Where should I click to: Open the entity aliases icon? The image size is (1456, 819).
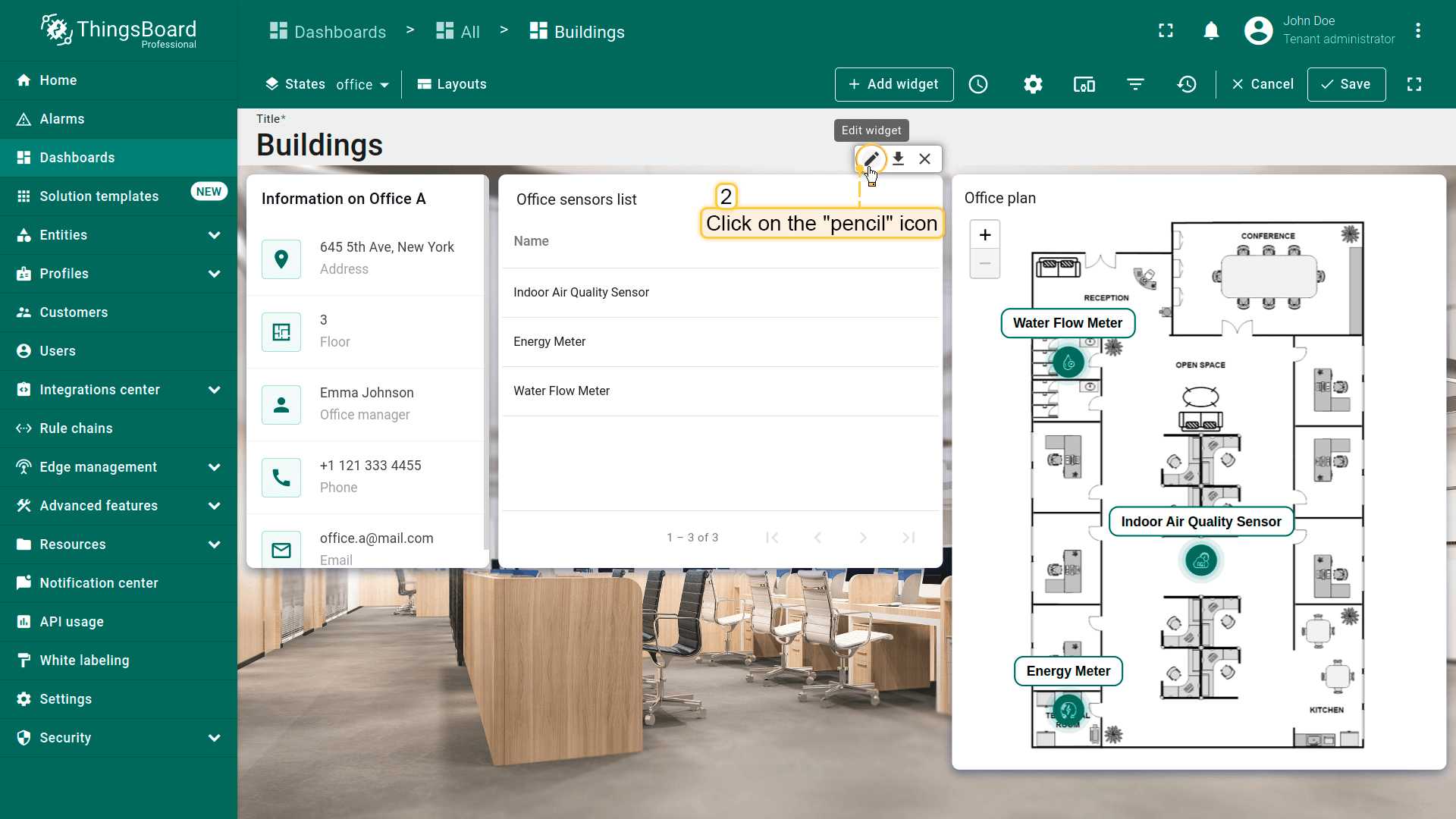(1084, 84)
